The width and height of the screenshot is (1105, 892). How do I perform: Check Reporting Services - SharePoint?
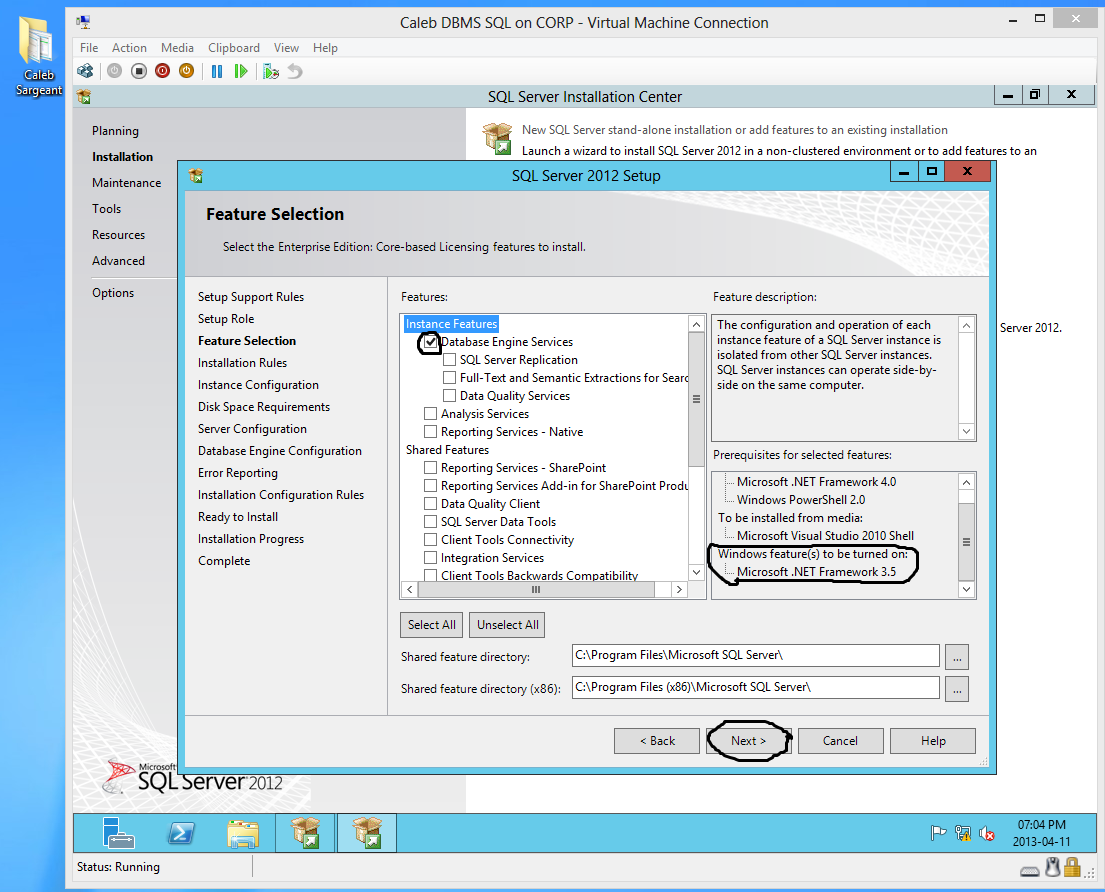pyautogui.click(x=431, y=468)
